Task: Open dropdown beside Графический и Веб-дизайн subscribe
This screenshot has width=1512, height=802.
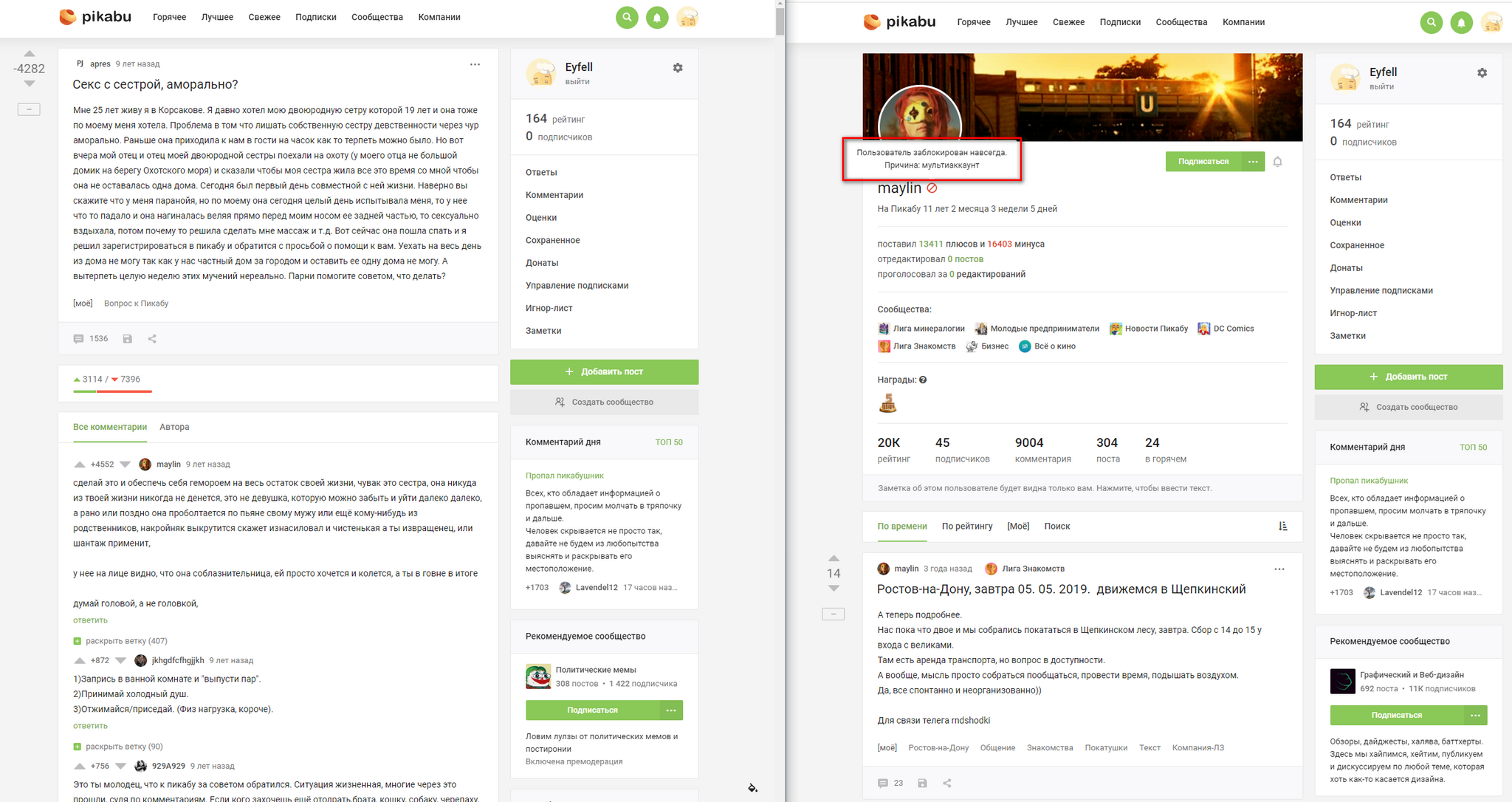Action: [x=1476, y=715]
